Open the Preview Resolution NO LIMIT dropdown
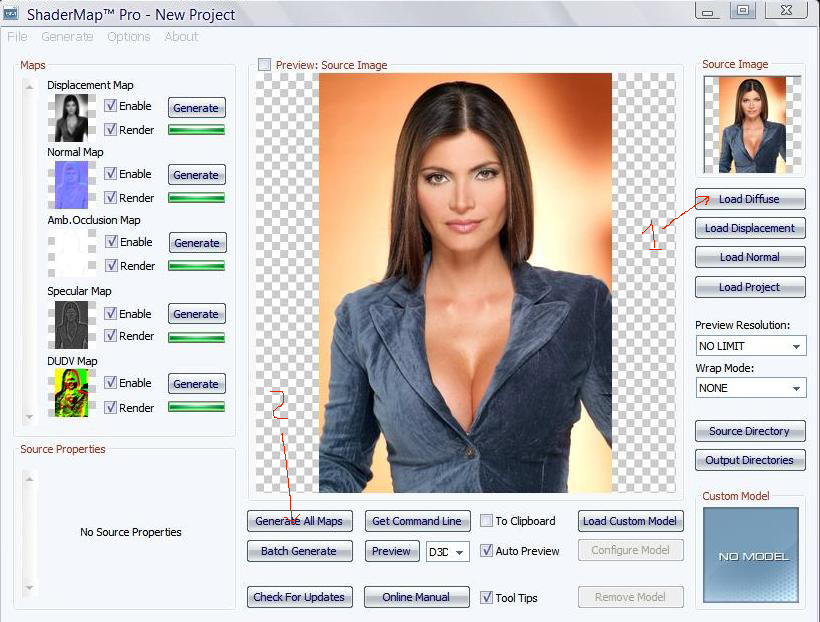820x622 pixels. point(751,346)
